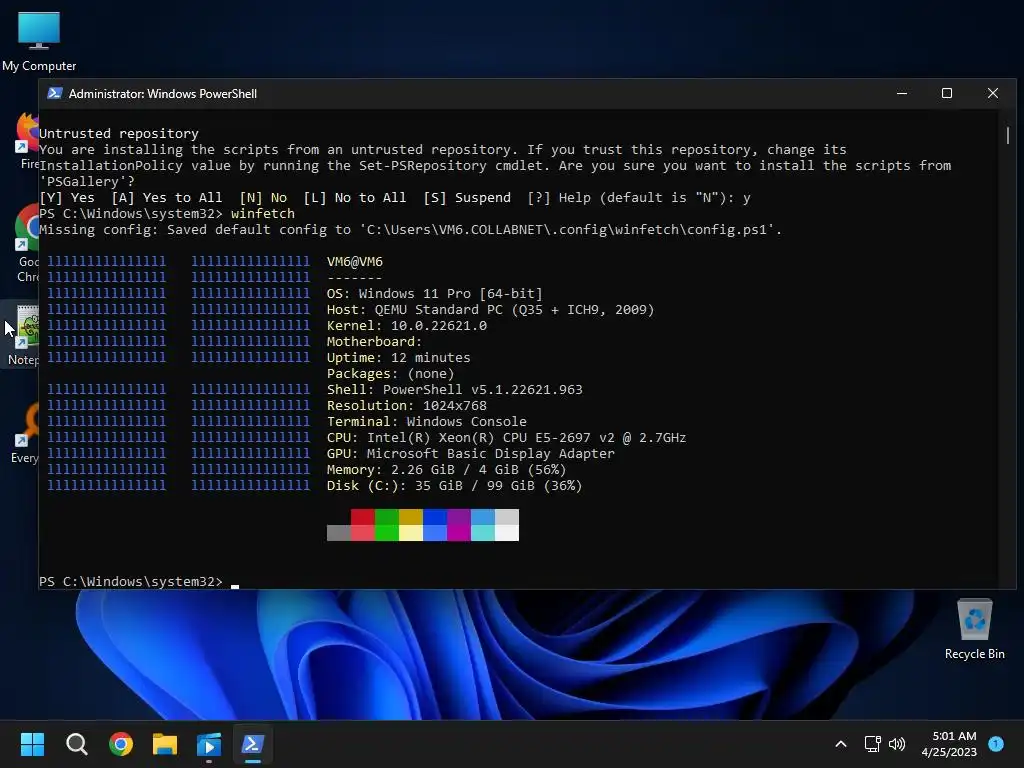Open the Firefox desktop shortcut
Image resolution: width=1024 pixels, height=768 pixels.
point(27,141)
